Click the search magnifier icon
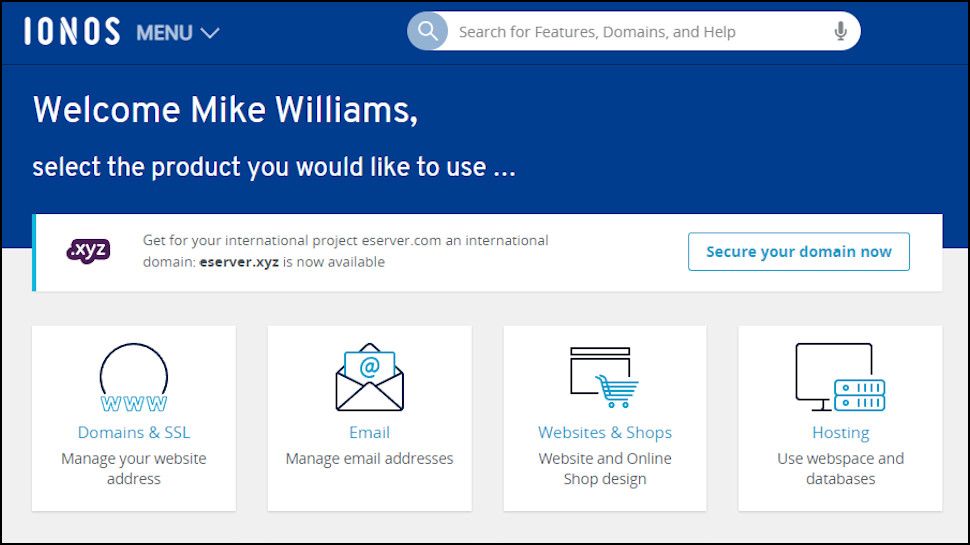This screenshot has width=970, height=545. click(x=427, y=31)
